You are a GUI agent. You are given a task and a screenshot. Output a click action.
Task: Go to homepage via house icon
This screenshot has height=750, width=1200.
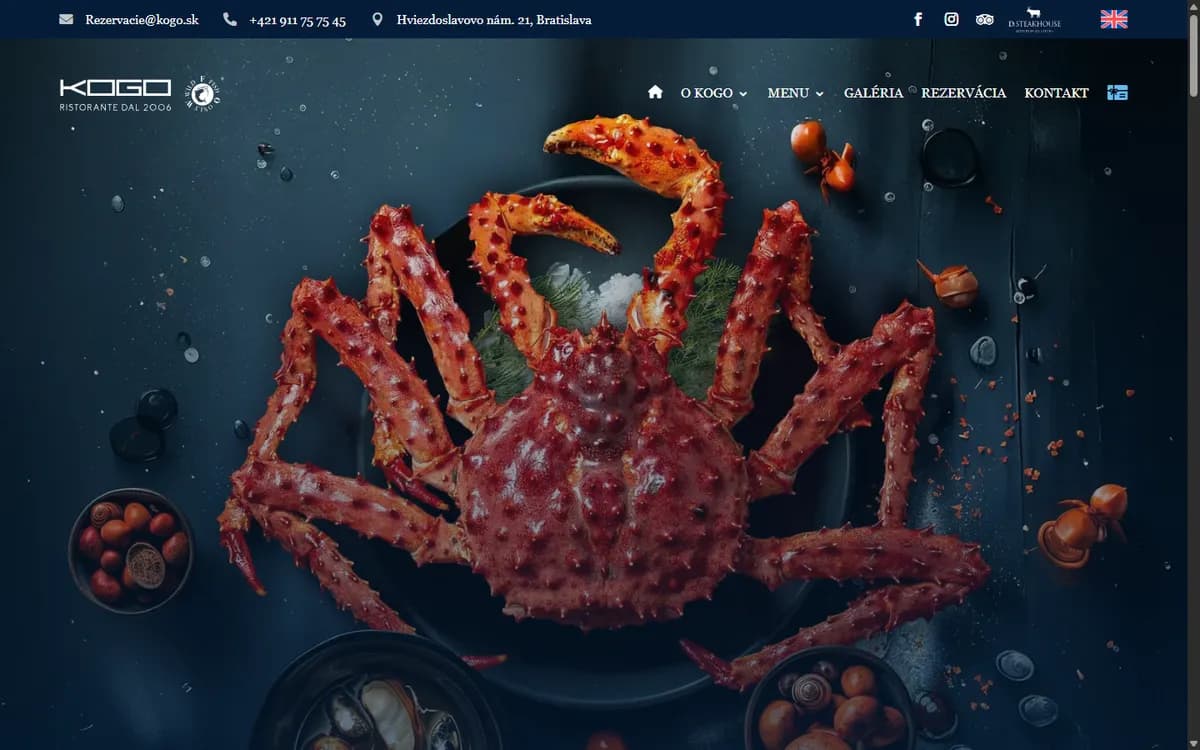point(655,92)
